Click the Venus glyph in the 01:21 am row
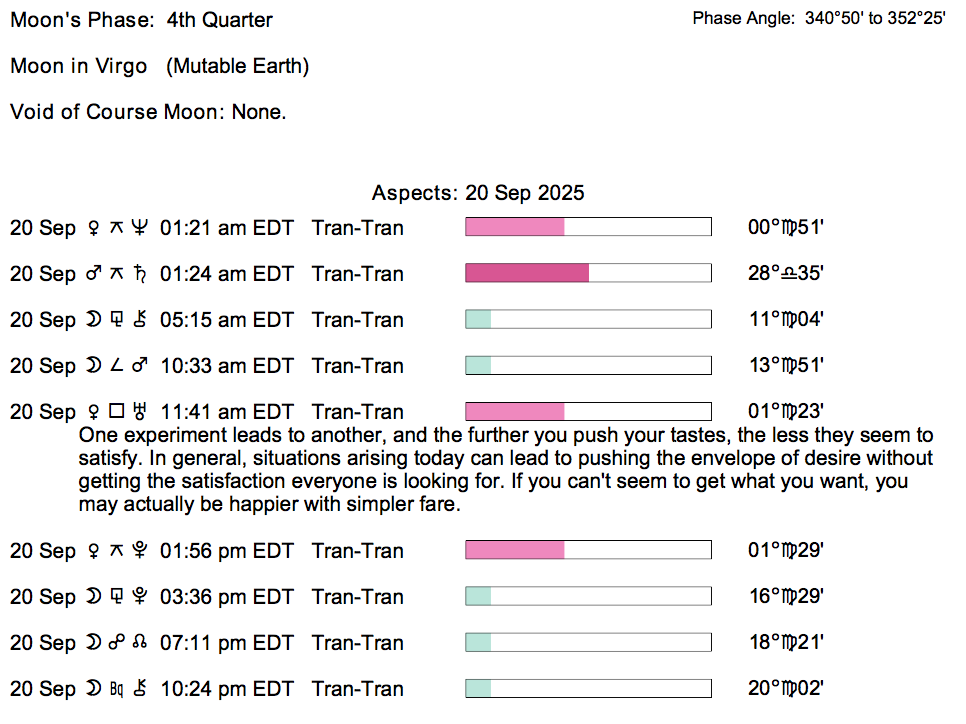Screen dimensions: 966x724 (94, 228)
